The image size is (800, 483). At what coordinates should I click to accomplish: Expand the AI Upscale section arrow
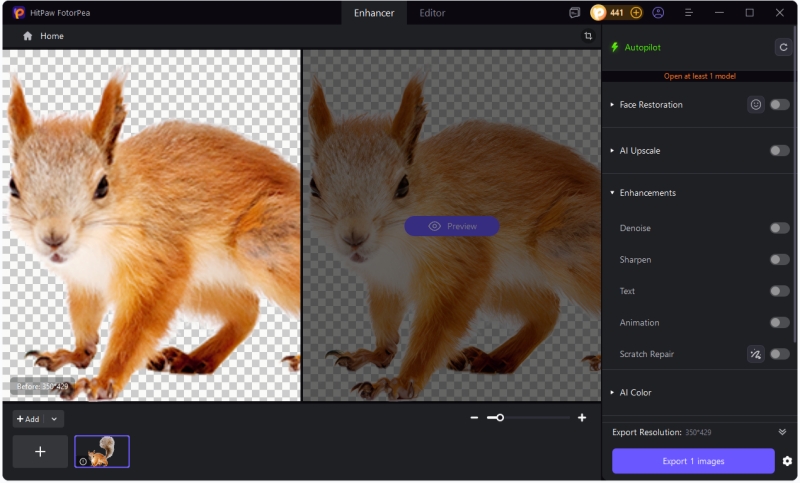click(612, 150)
